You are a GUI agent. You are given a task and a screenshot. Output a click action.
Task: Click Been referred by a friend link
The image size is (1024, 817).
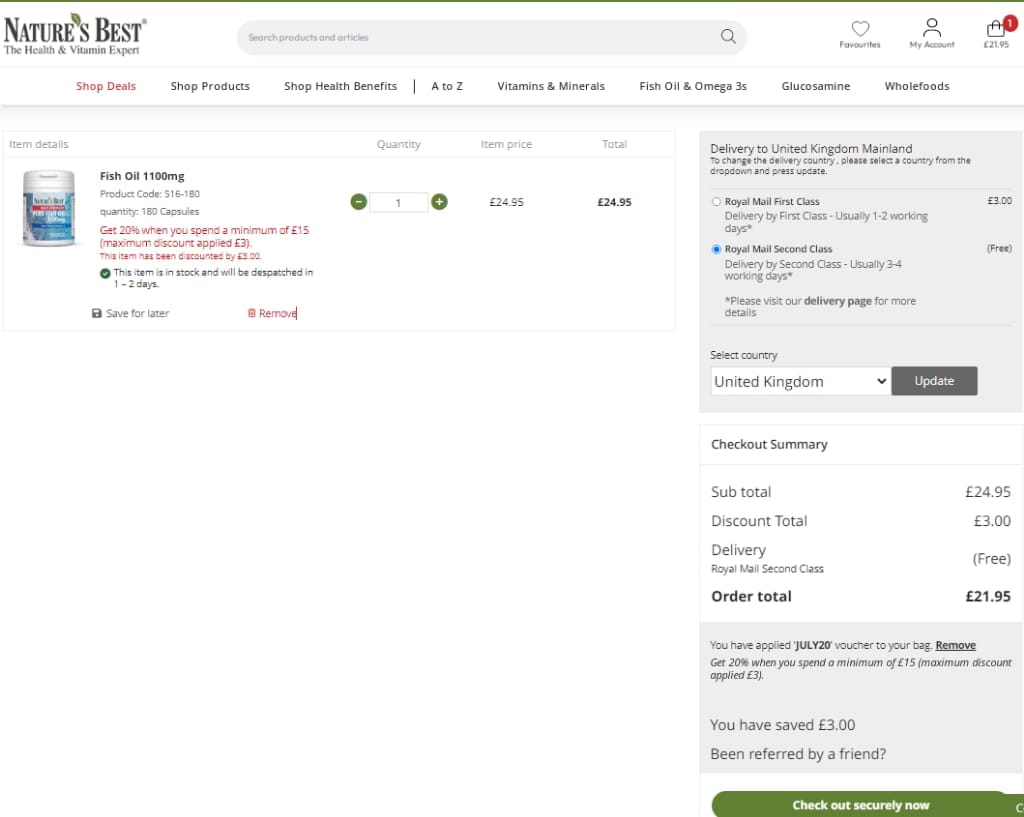[798, 754]
